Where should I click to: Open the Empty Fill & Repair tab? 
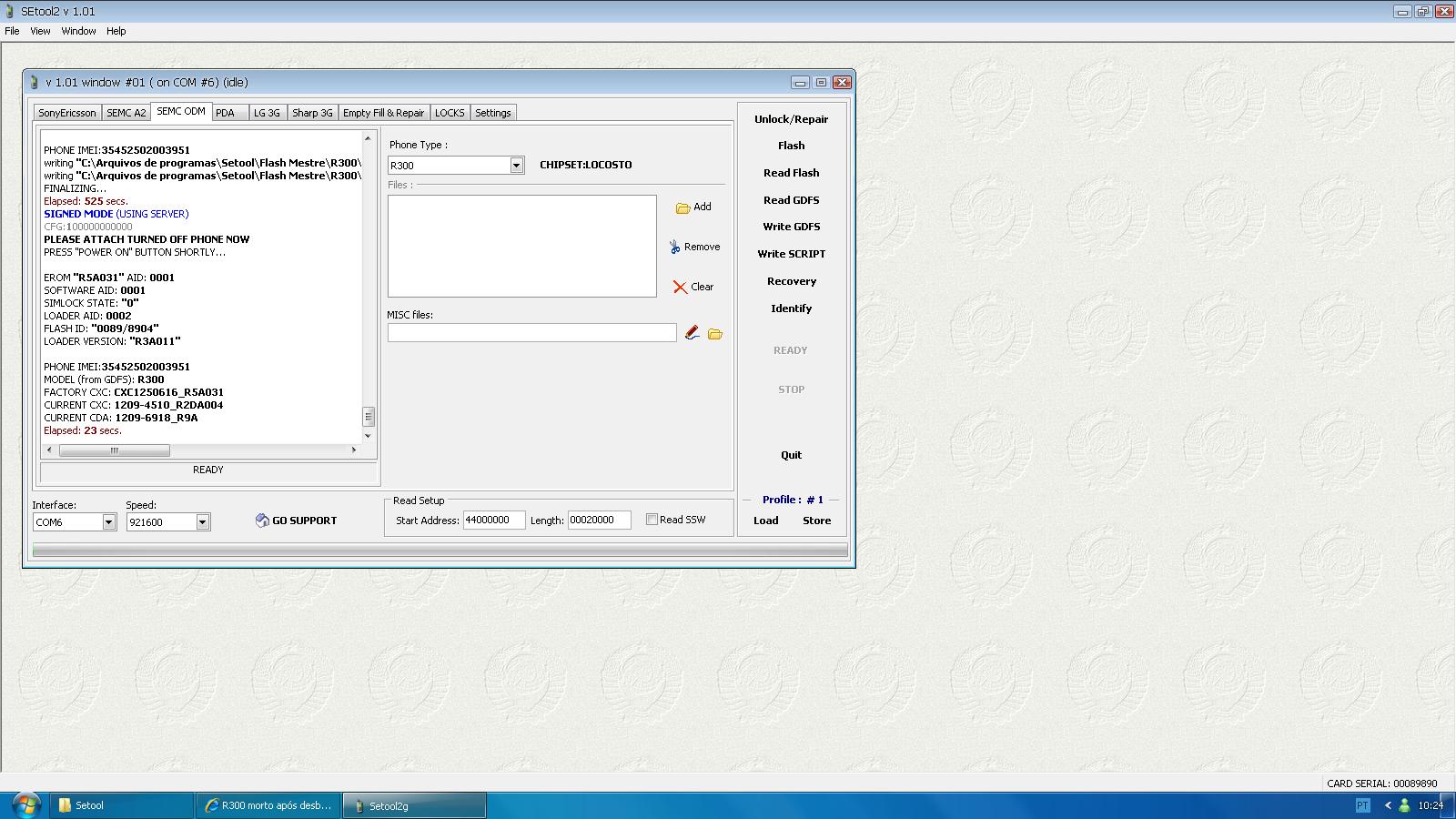pyautogui.click(x=383, y=113)
